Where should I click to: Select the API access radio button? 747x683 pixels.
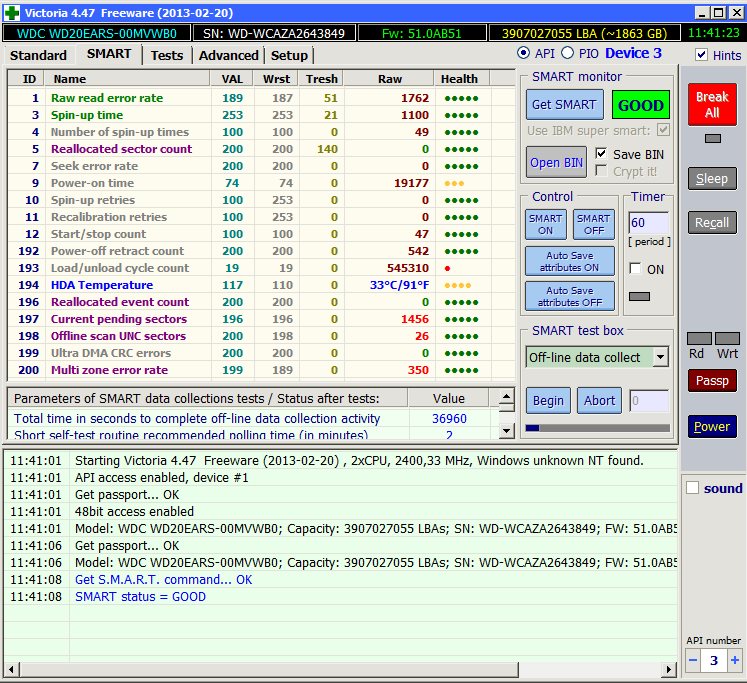tap(523, 53)
